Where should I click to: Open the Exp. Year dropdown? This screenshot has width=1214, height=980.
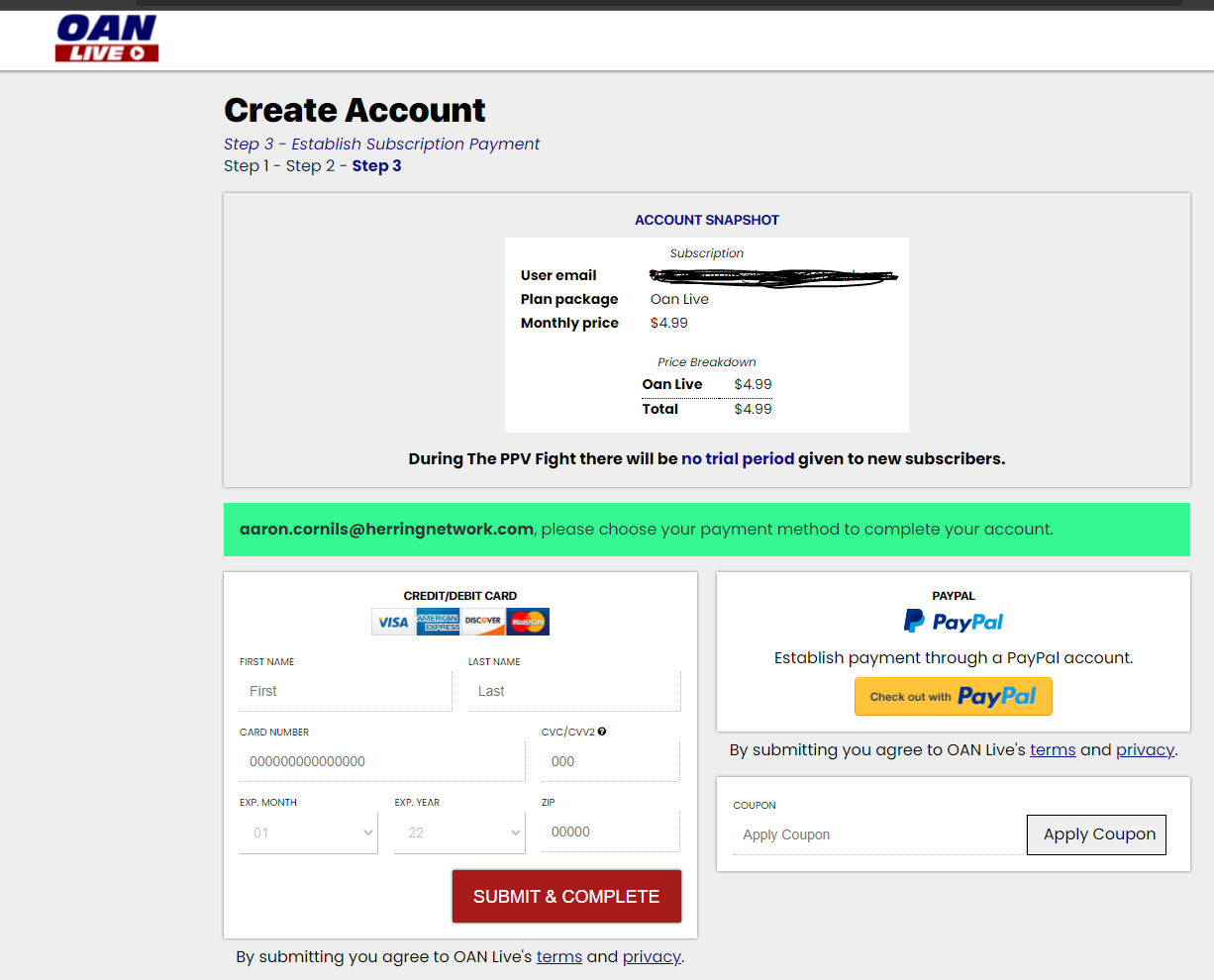click(x=459, y=833)
